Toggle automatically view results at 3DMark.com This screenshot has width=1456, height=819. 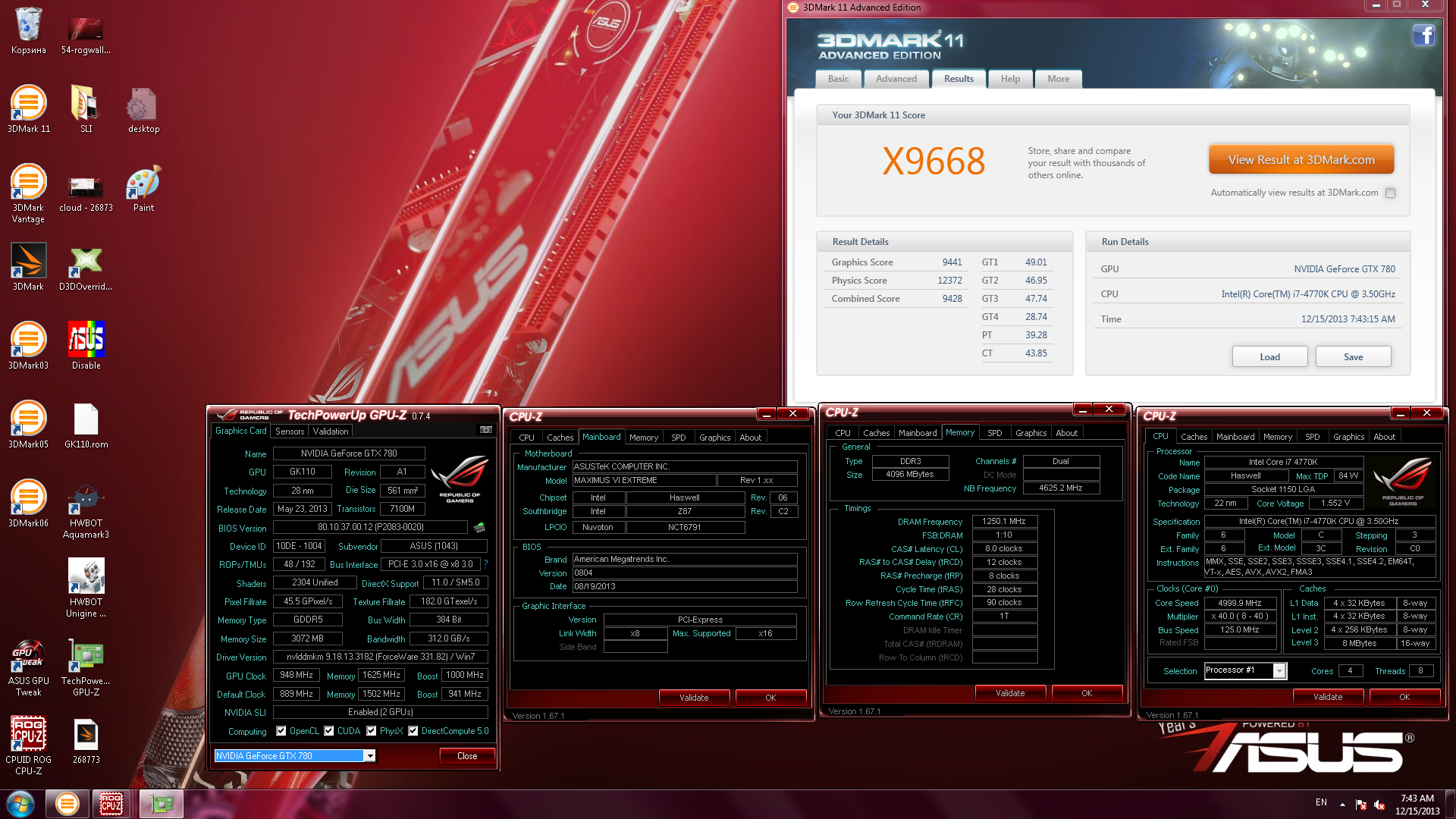click(x=1390, y=193)
